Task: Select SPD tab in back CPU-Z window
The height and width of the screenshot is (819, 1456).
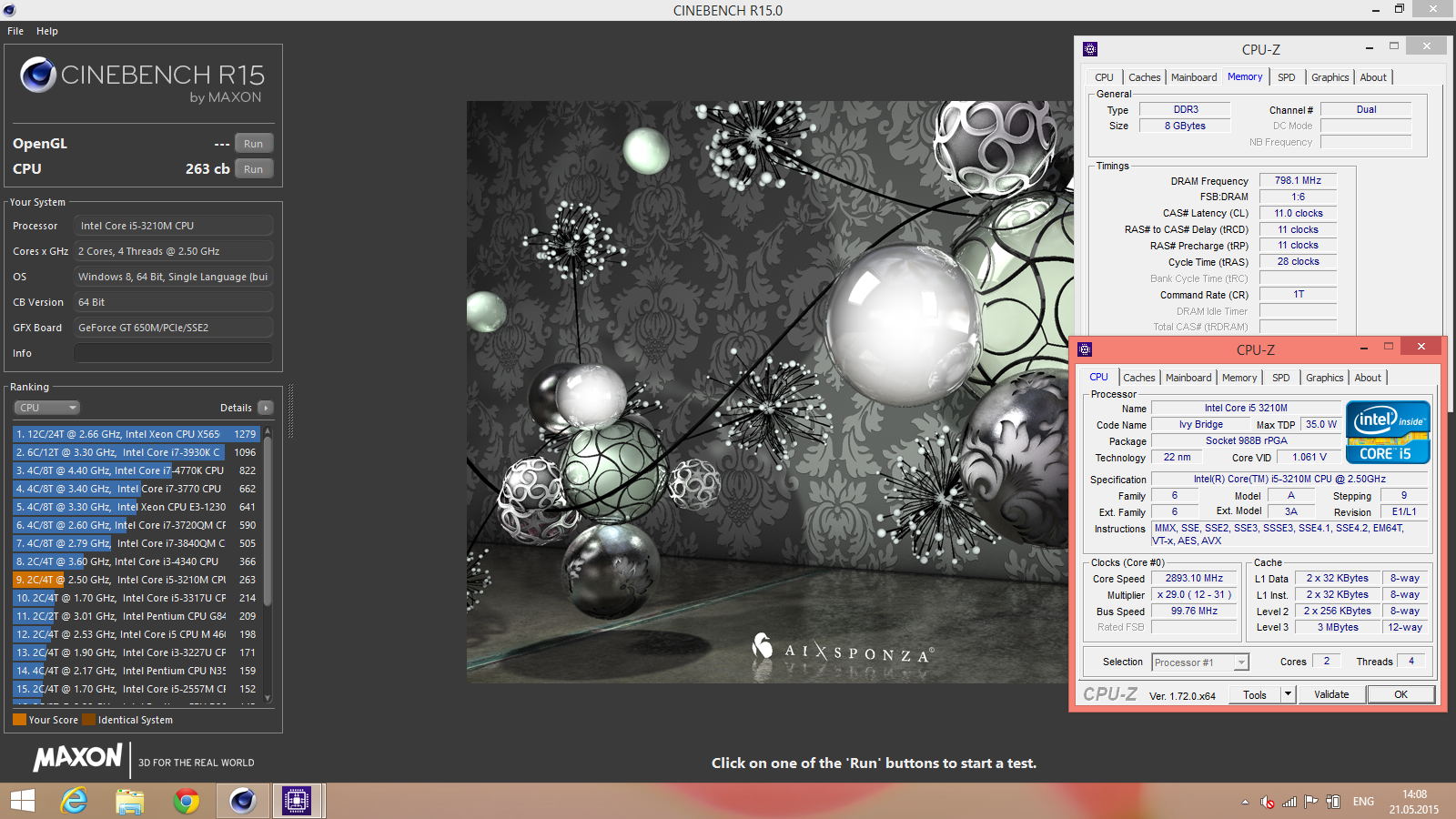Action: click(1287, 77)
